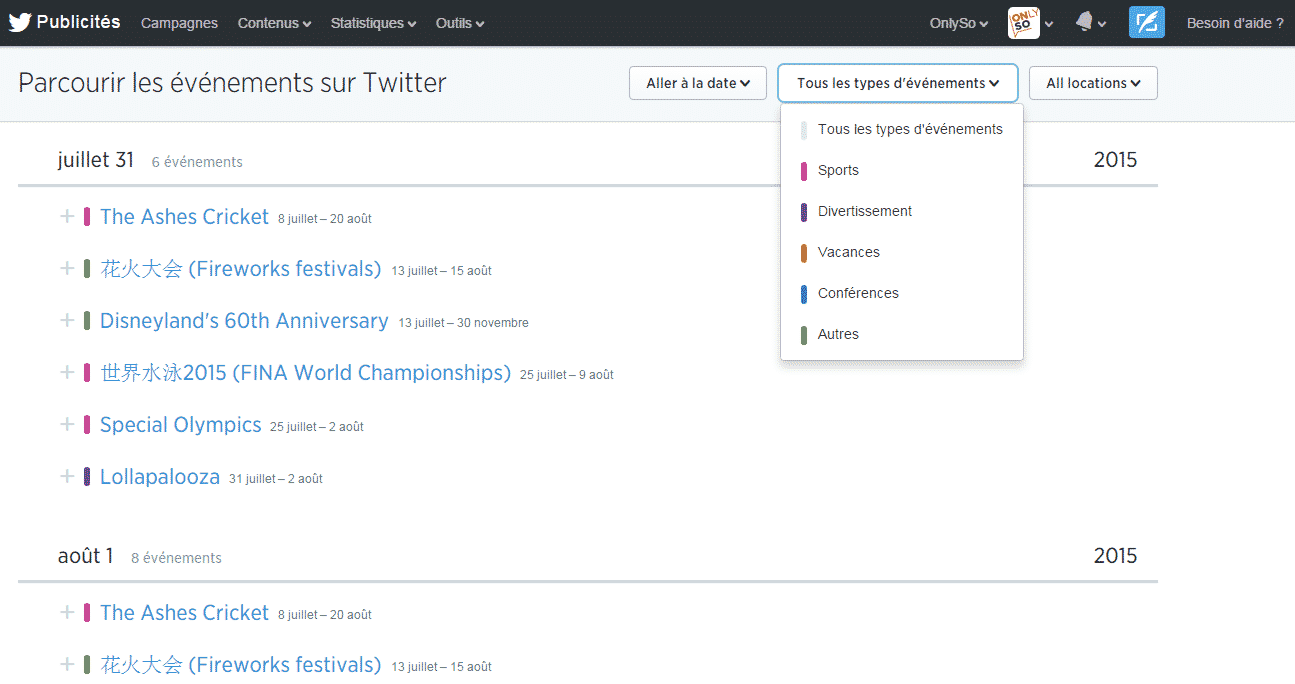Click the compose tweet quill icon

point(1146,22)
